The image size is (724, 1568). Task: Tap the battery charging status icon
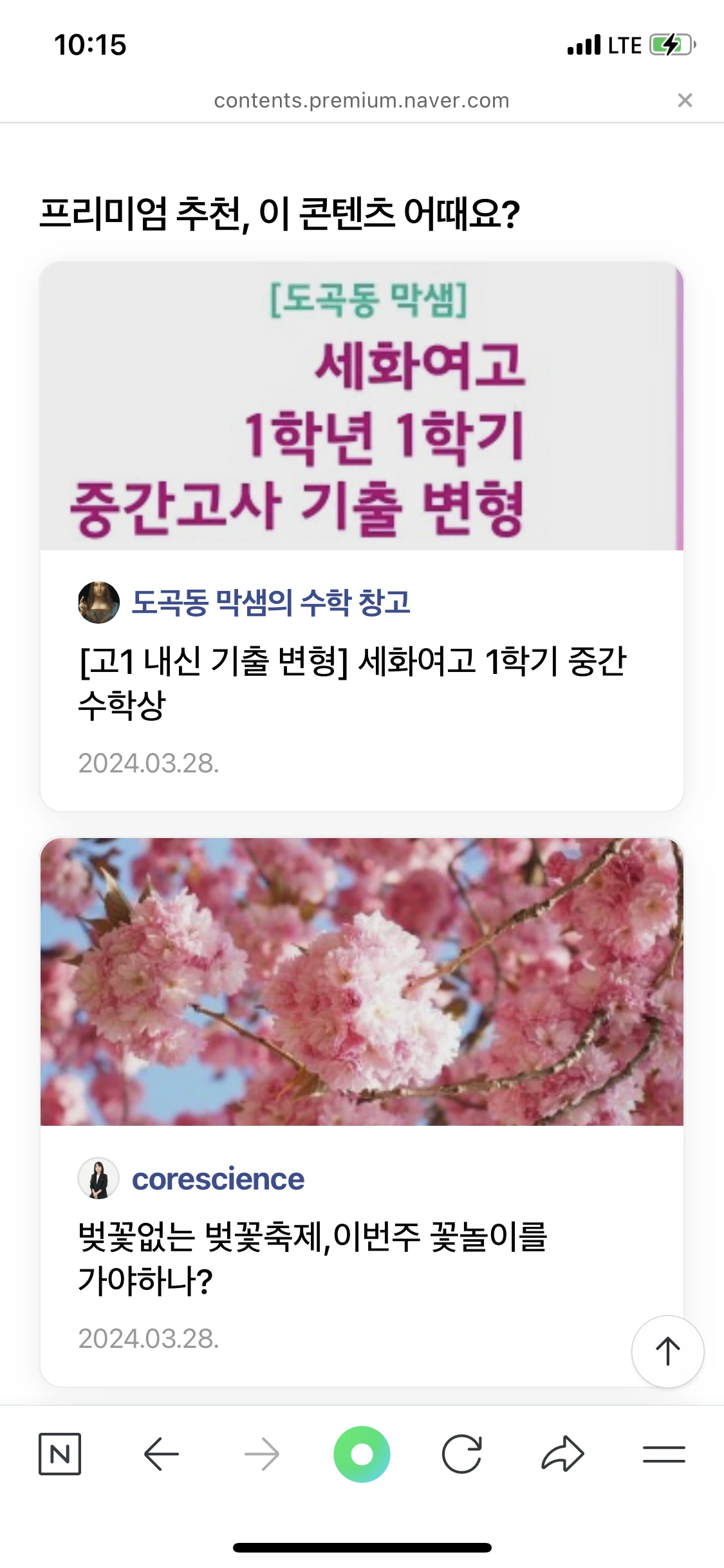(673, 45)
